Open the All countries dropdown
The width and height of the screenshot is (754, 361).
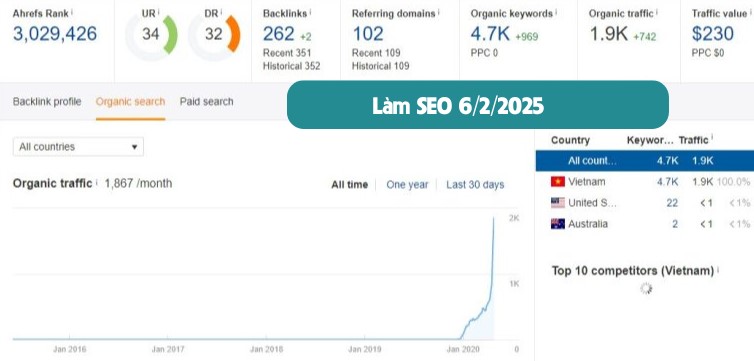[78, 147]
